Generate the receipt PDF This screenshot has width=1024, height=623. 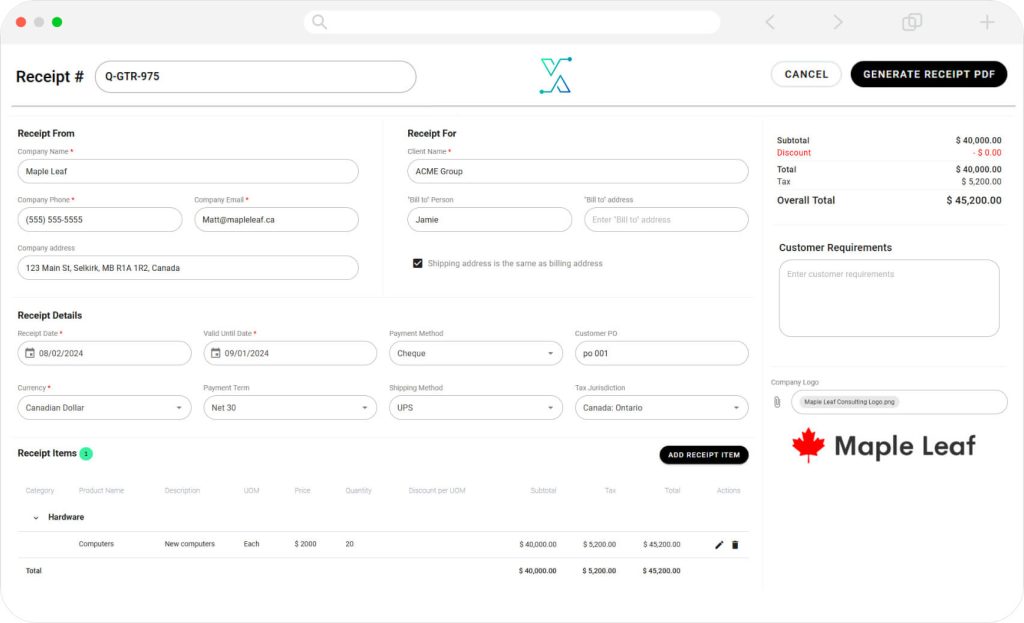coord(928,73)
